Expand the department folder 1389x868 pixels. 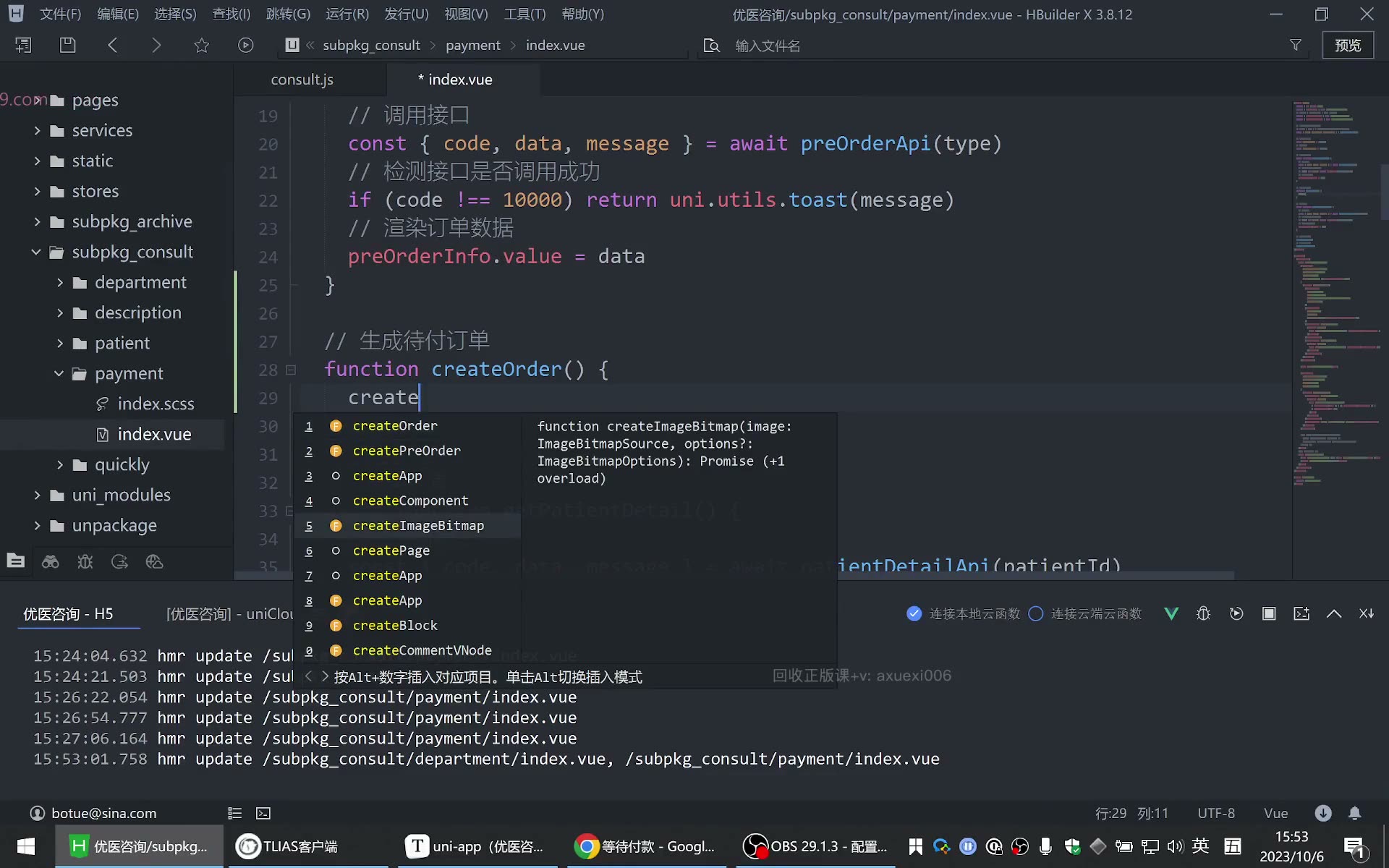pos(60,282)
